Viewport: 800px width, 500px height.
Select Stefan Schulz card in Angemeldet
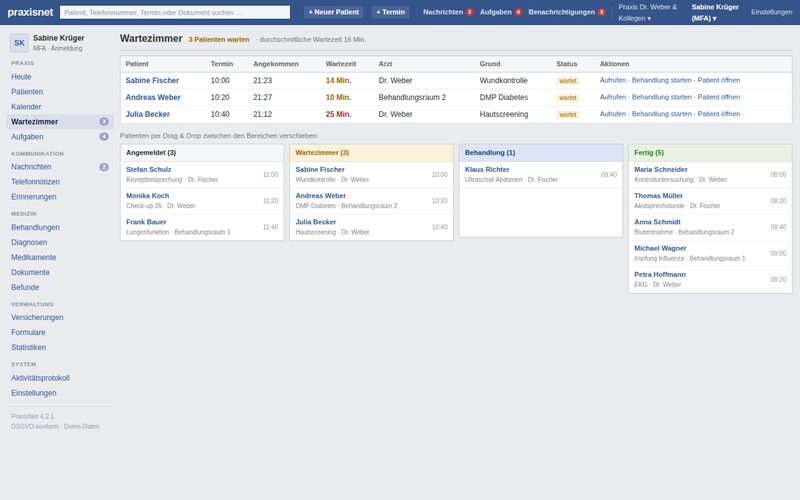pos(202,174)
